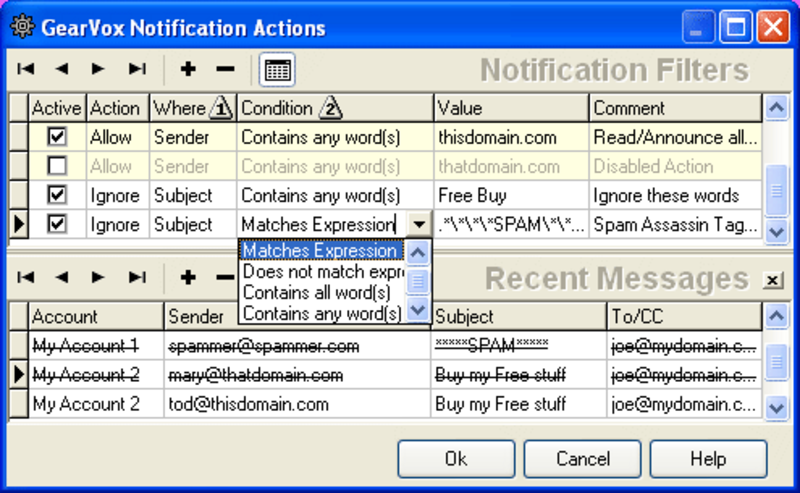Viewport: 800px width, 493px height.
Task: Click '*****SPAM*****' subject cell
Action: [518, 346]
